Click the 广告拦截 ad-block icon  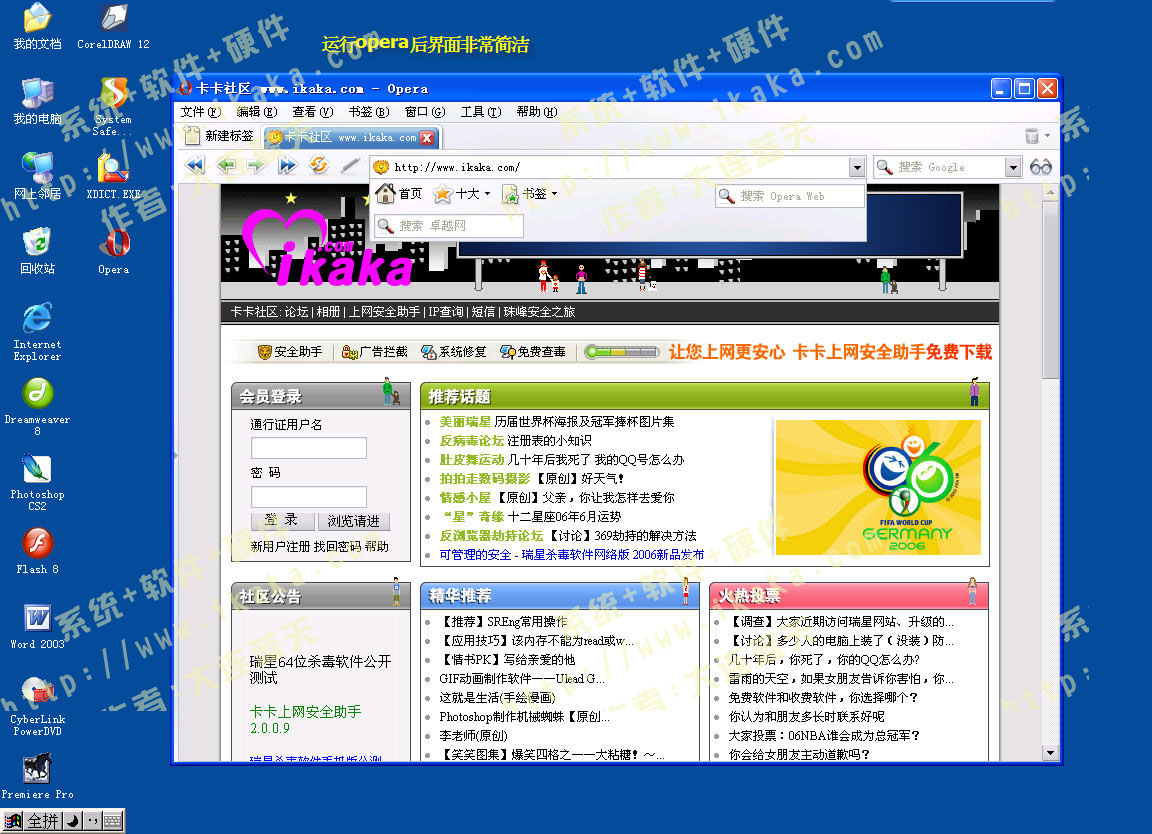(350, 352)
